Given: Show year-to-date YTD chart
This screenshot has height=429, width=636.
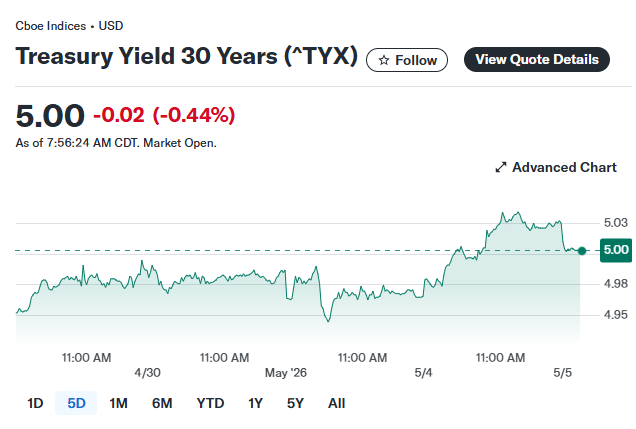Looking at the screenshot, I should 210,403.
